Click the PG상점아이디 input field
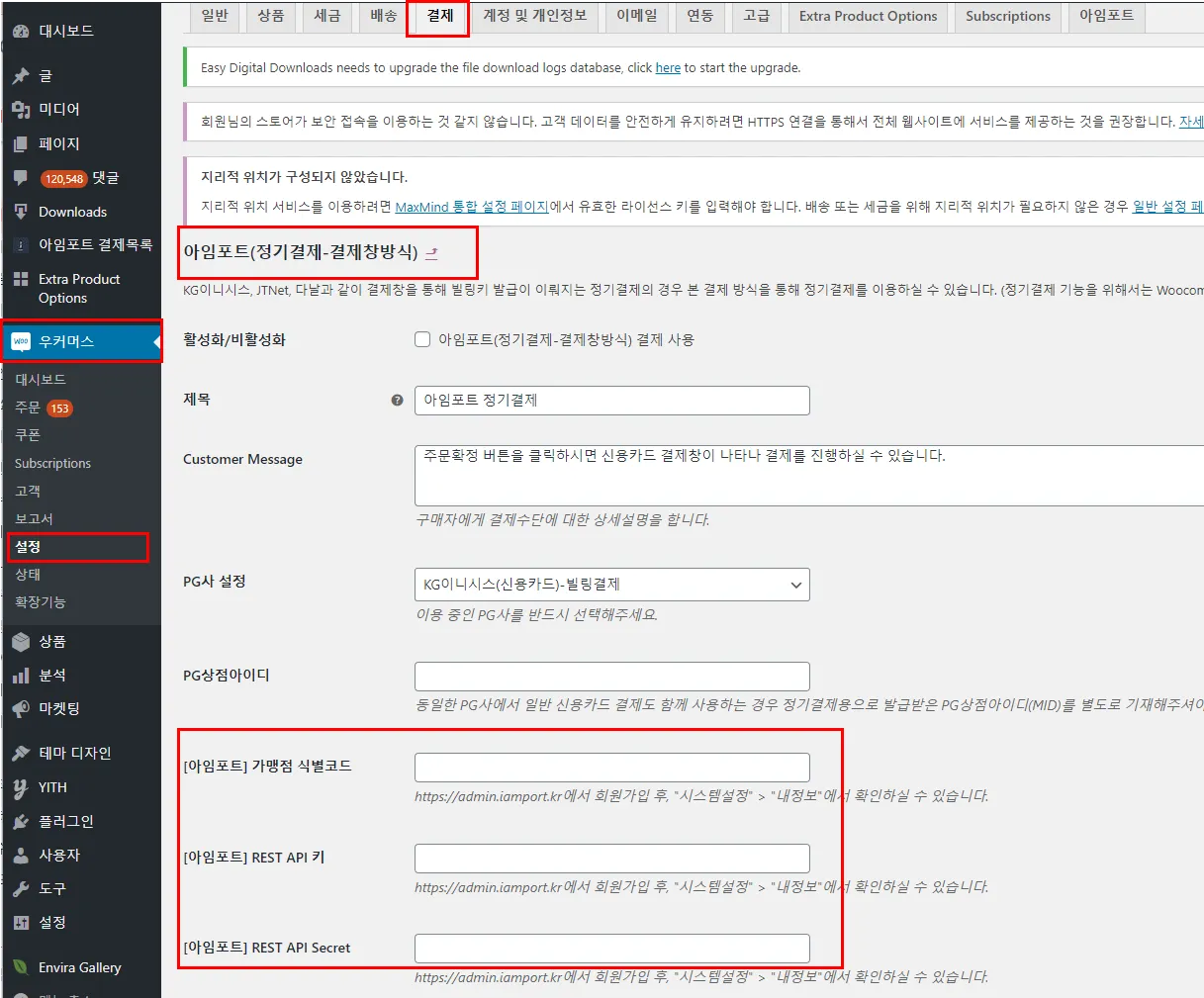The height and width of the screenshot is (998, 1204). coord(611,677)
